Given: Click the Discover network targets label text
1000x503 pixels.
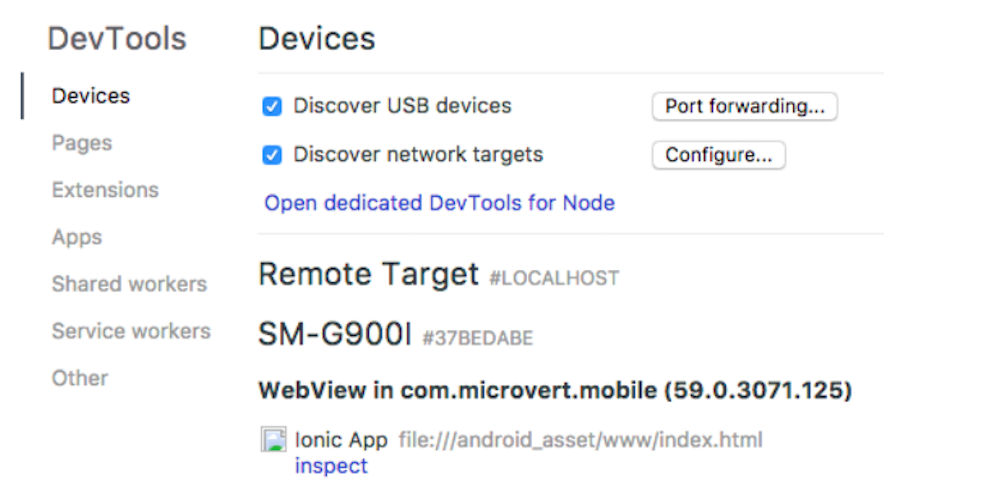Looking at the screenshot, I should (x=418, y=154).
